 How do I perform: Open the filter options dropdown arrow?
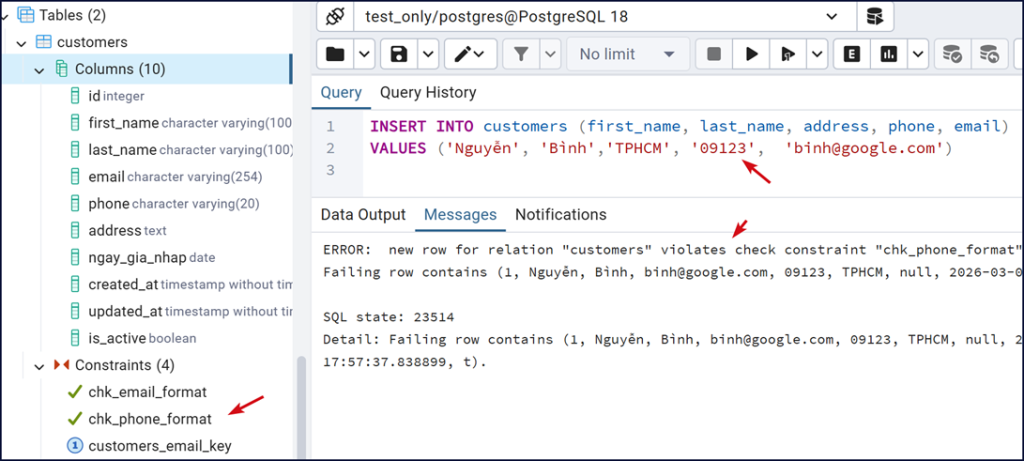(x=548, y=54)
